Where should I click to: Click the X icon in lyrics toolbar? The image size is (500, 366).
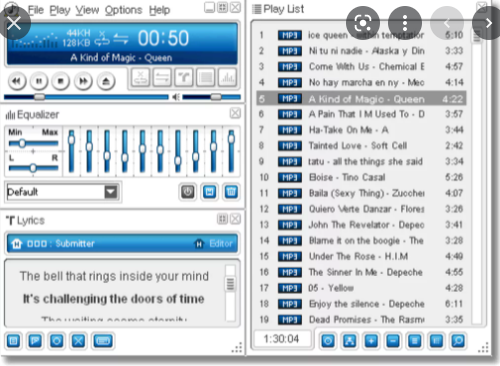pos(78,341)
